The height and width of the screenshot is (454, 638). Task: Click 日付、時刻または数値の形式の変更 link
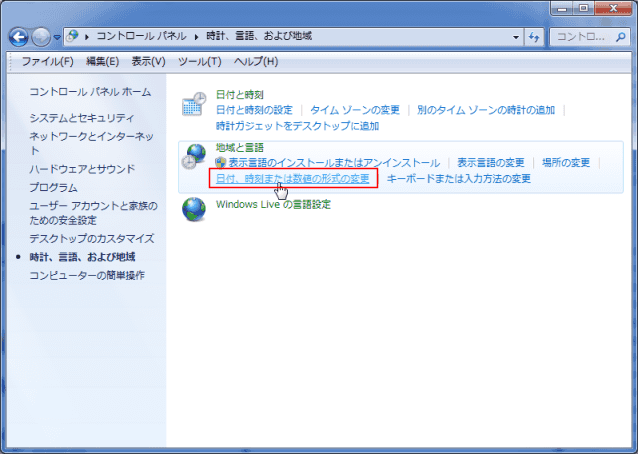click(293, 179)
